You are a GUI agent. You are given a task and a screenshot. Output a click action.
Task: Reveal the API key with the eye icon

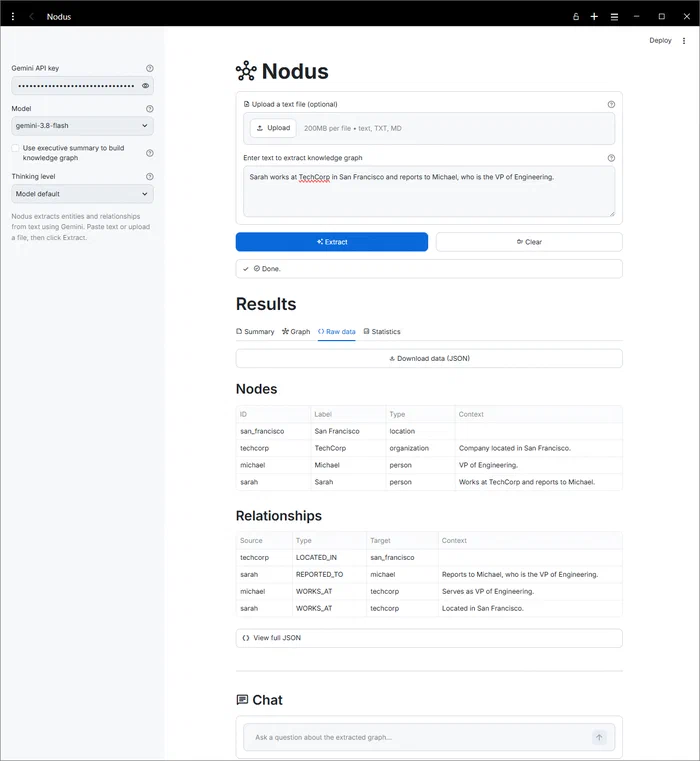point(145,85)
